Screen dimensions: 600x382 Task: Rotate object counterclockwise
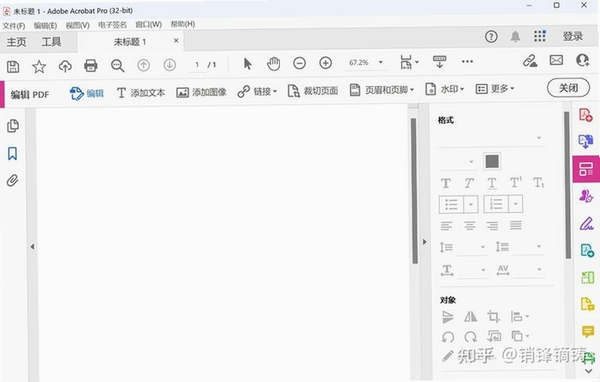pos(448,337)
